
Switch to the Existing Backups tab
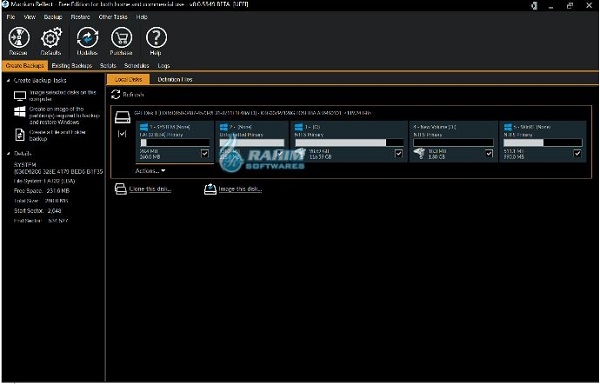click(72, 66)
